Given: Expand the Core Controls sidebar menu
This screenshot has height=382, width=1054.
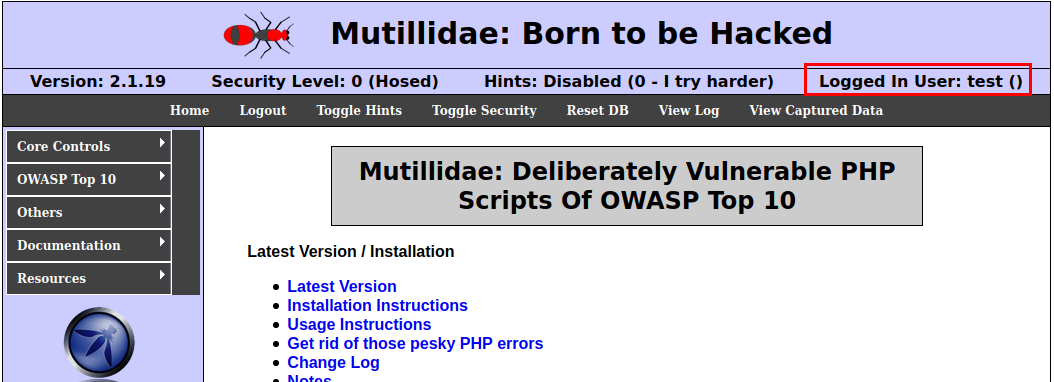Looking at the screenshot, I should (x=89, y=146).
